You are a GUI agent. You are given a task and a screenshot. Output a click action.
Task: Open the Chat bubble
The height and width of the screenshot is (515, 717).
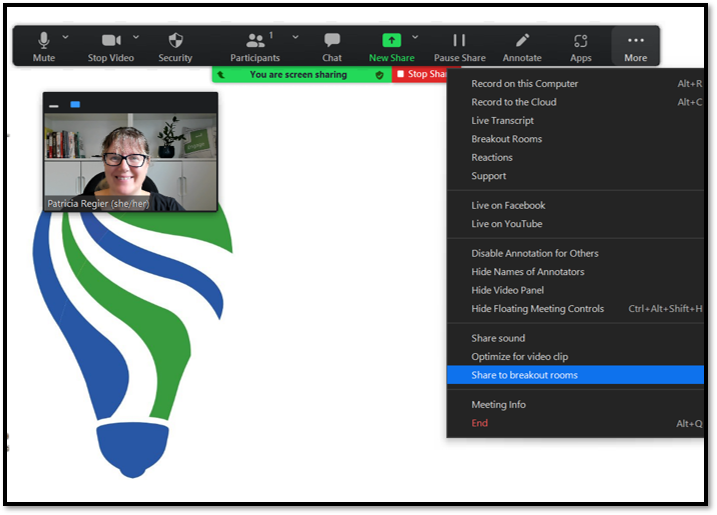pyautogui.click(x=332, y=47)
